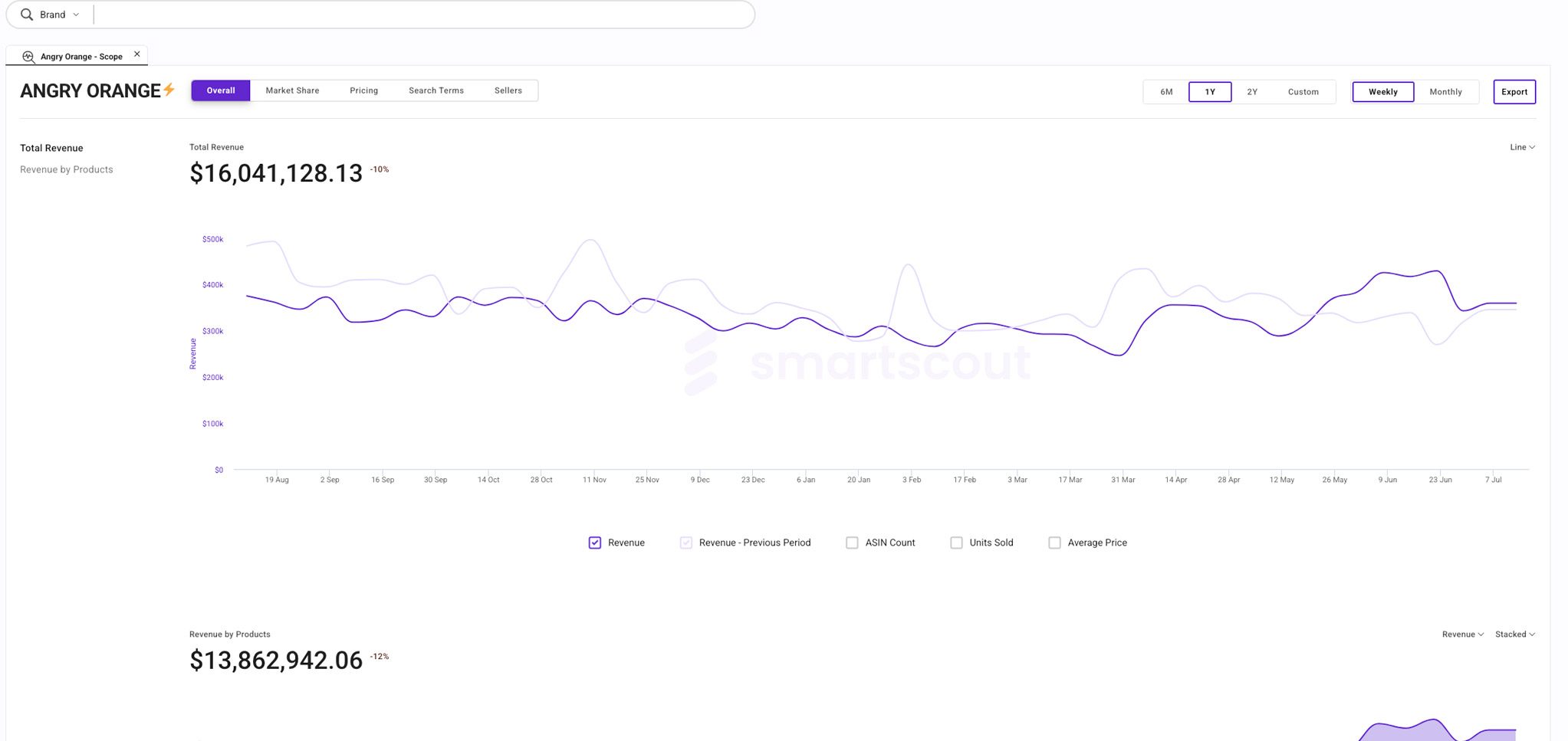
Task: Enable the Units Sold checkbox
Action: (x=956, y=543)
